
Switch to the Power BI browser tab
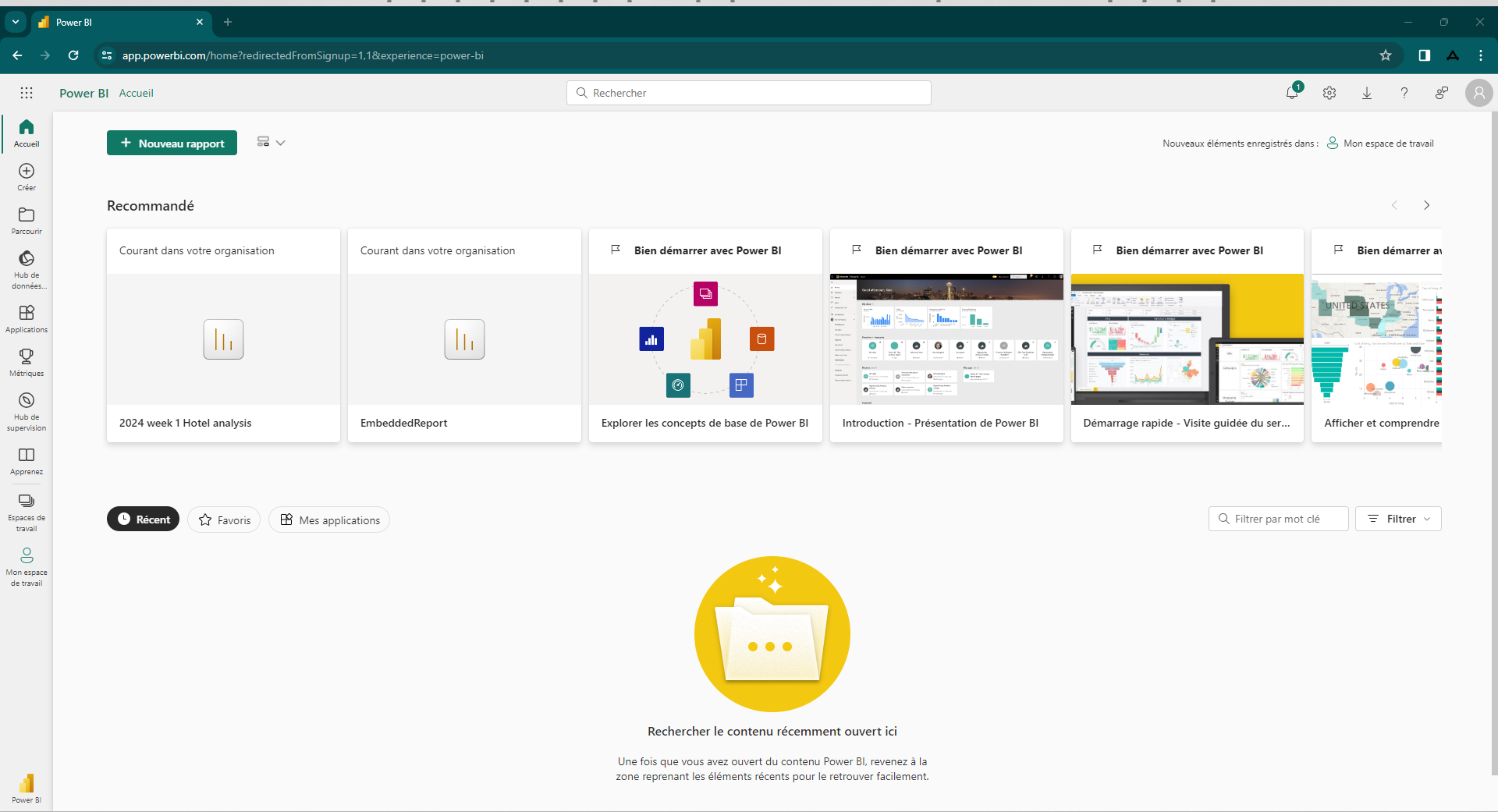(x=121, y=22)
